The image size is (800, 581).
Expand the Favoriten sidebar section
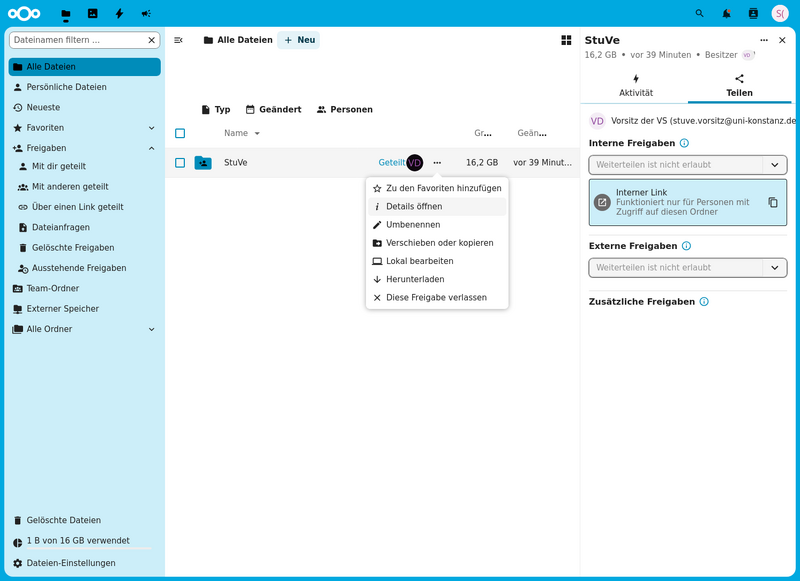point(152,128)
